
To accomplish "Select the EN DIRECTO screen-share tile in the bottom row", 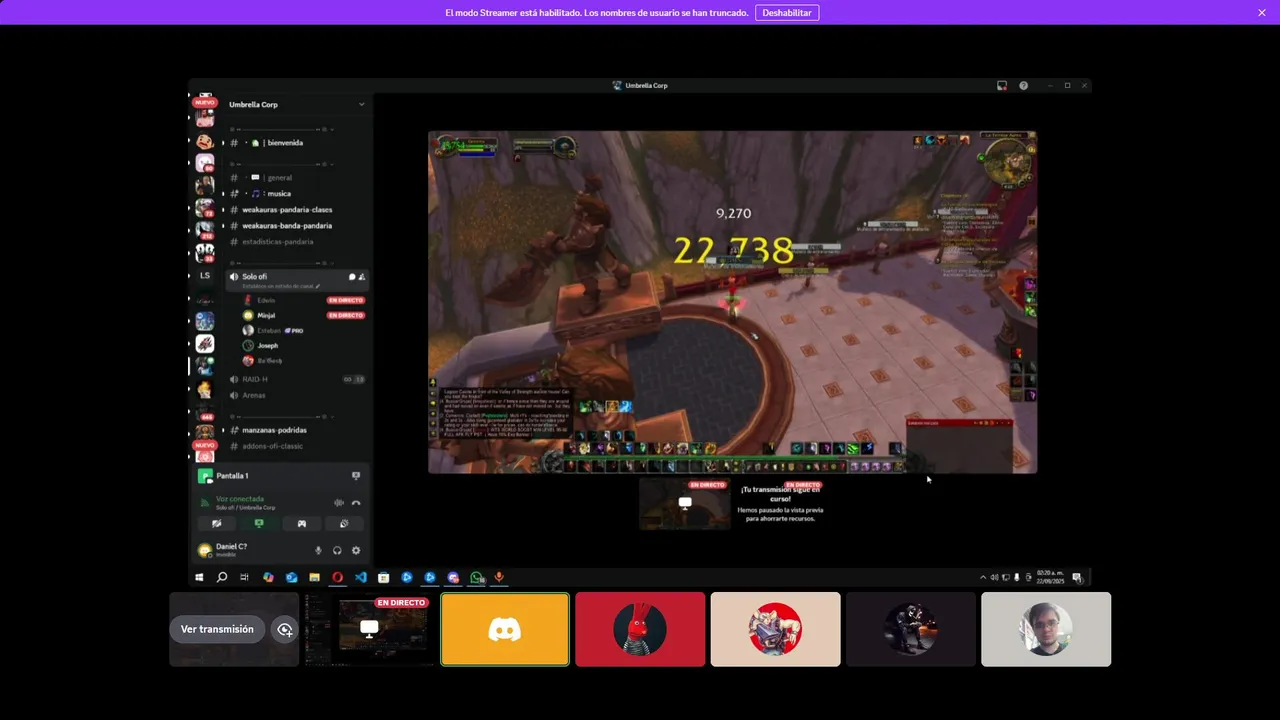I will click(x=369, y=629).
